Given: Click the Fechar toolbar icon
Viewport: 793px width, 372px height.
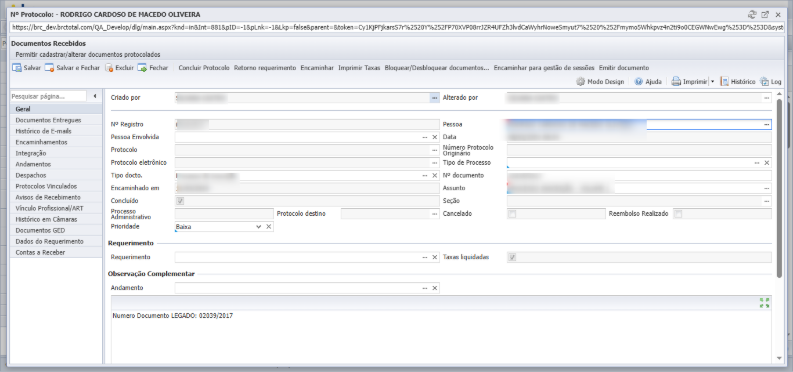Looking at the screenshot, I should point(142,68).
